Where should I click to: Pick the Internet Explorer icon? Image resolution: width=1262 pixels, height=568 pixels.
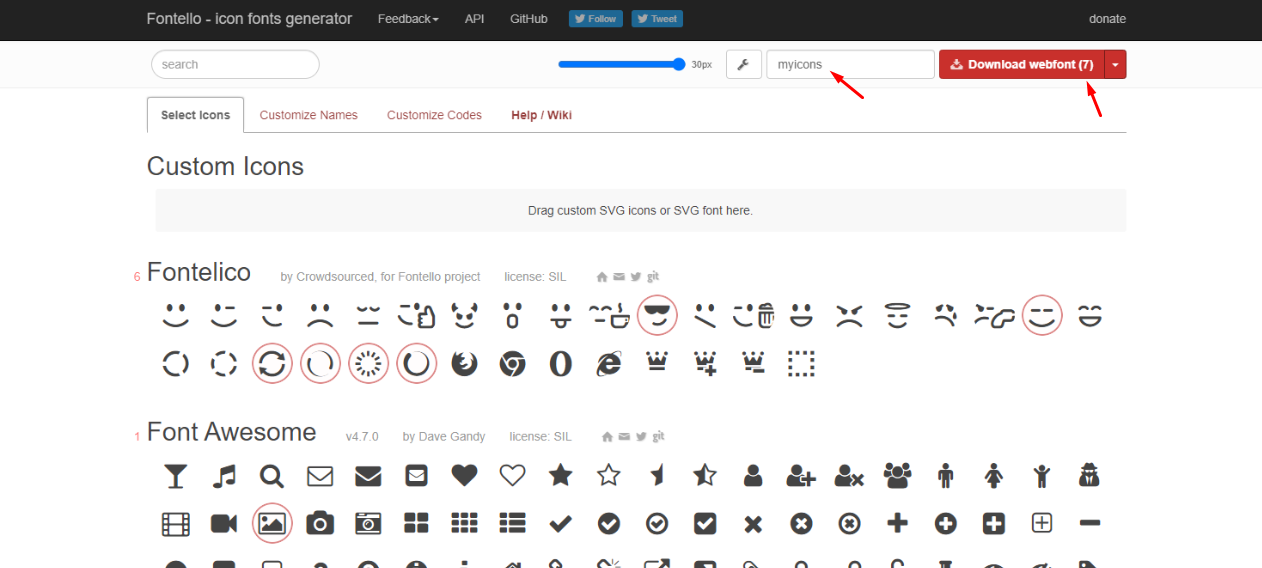609,364
